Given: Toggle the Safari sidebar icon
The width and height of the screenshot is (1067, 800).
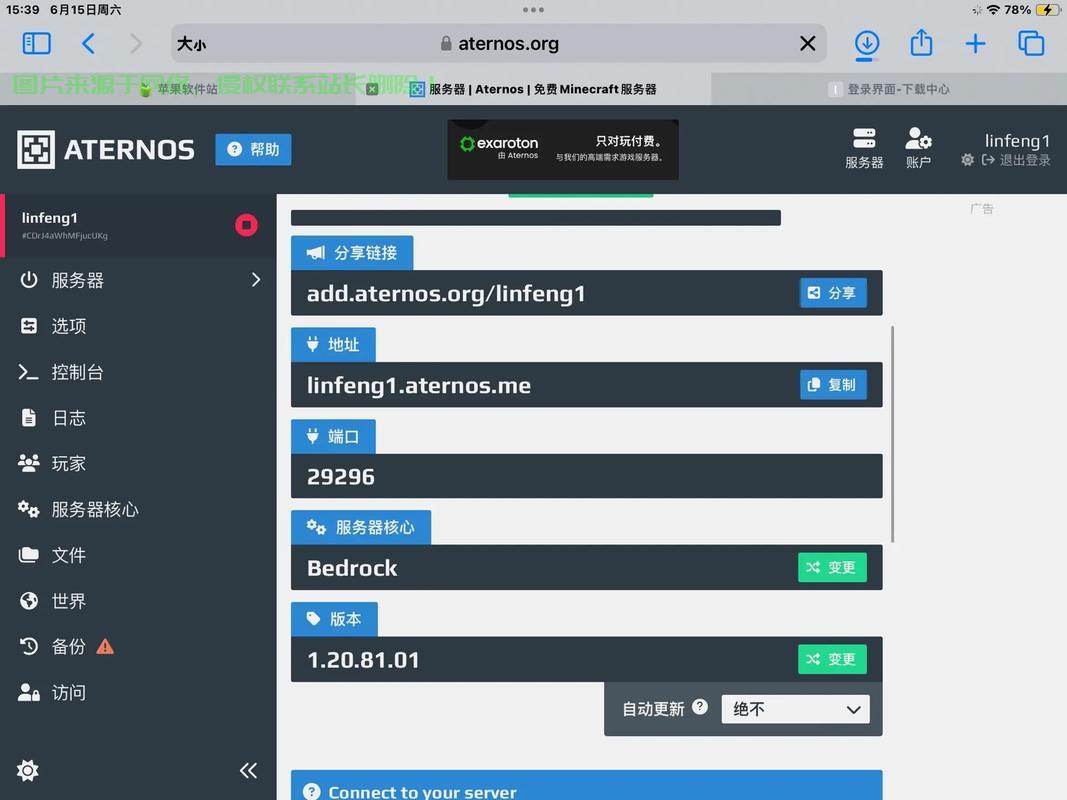Looking at the screenshot, I should click(x=36, y=44).
